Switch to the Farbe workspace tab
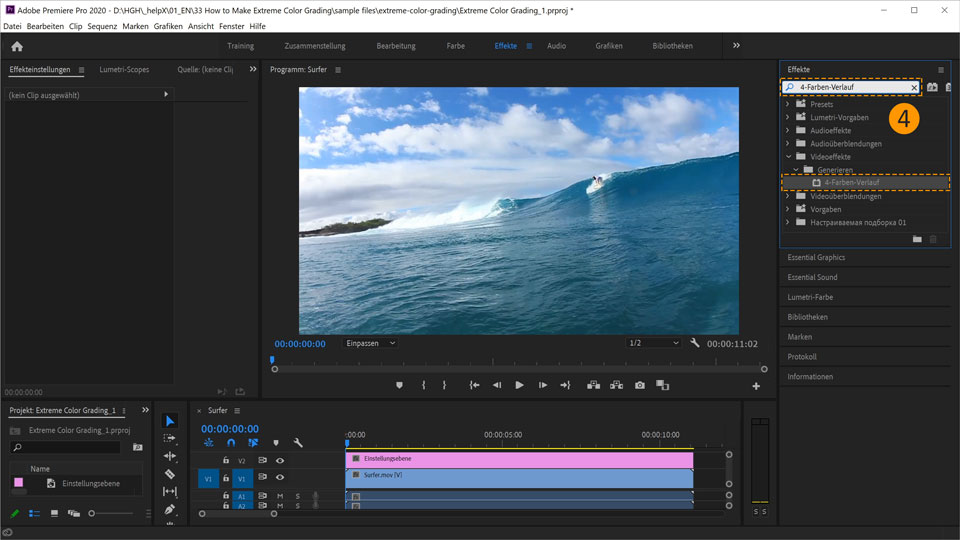 [455, 46]
